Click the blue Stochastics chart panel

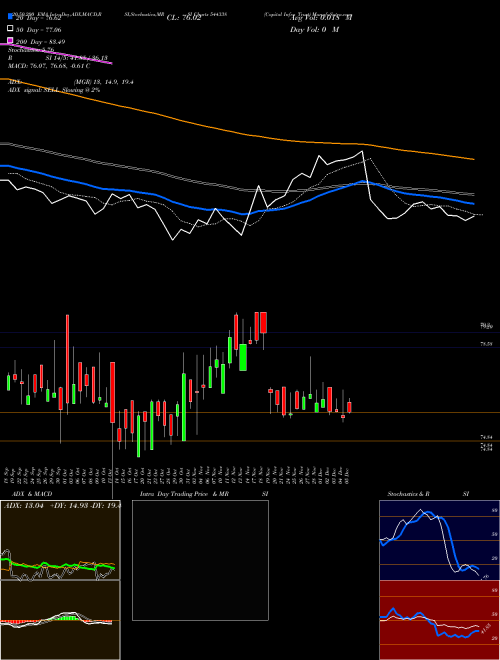click(x=439, y=540)
